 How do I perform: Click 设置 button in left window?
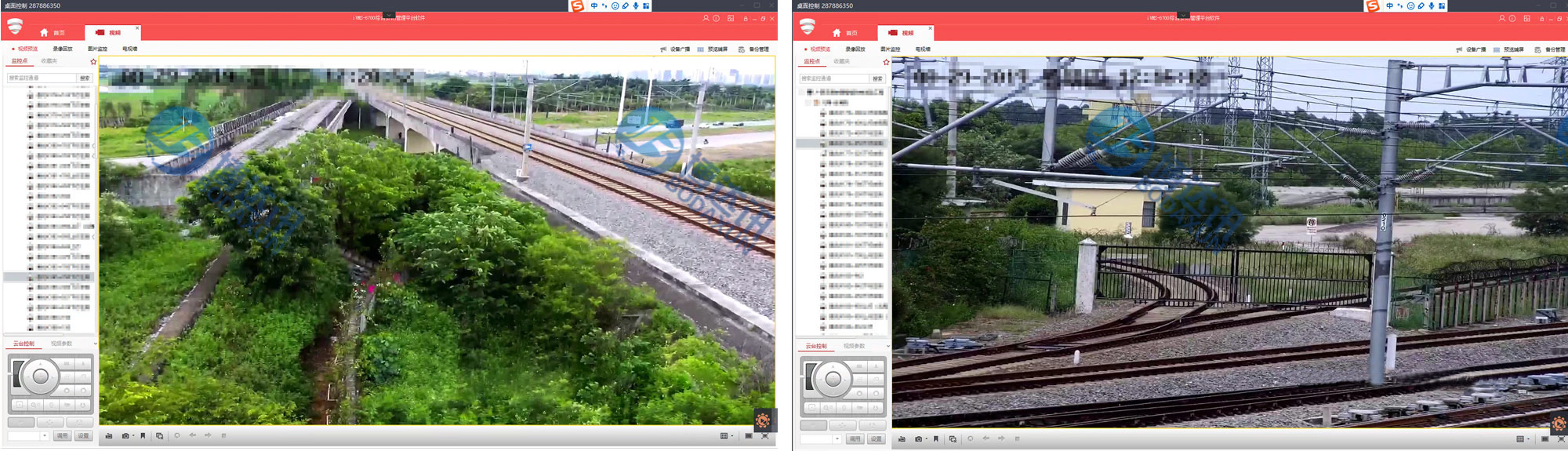coord(83,435)
